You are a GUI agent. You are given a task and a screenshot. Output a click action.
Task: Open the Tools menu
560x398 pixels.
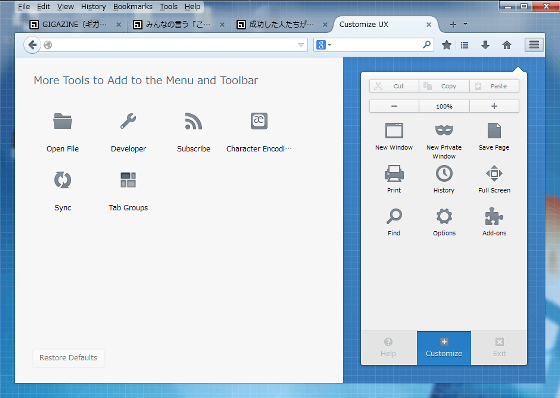(169, 6)
